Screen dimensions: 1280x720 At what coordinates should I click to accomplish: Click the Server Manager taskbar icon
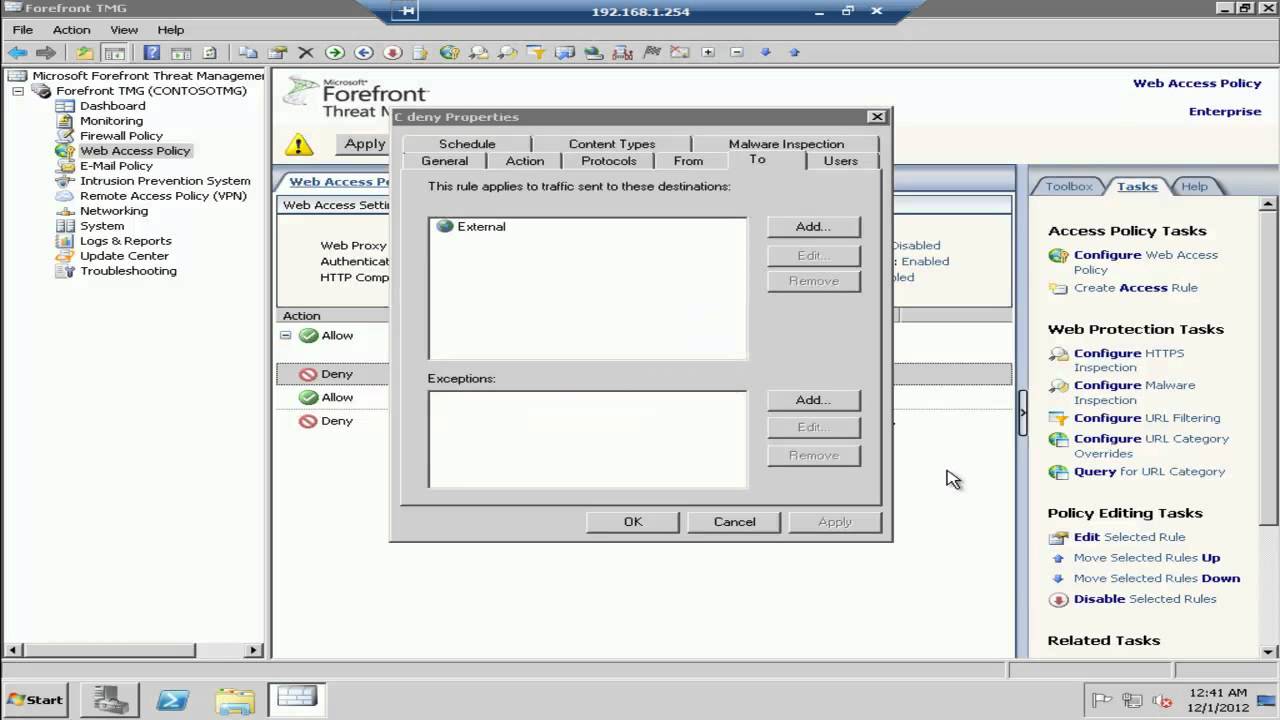[109, 700]
